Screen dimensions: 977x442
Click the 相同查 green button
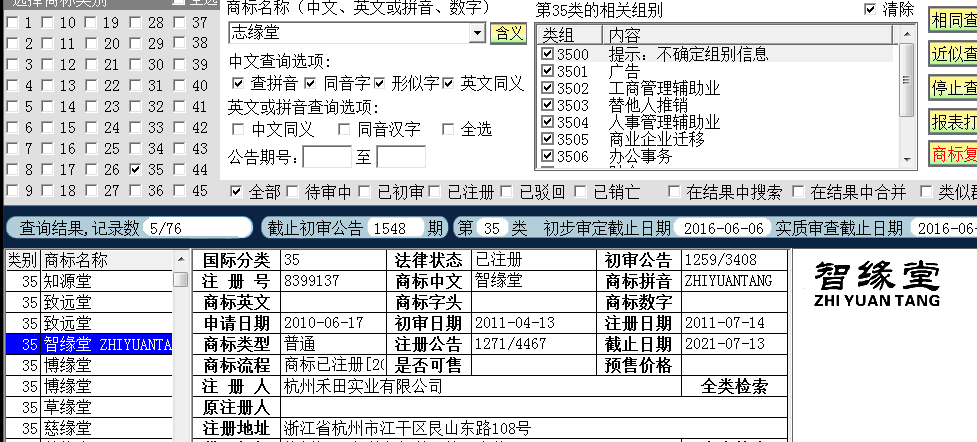click(953, 20)
